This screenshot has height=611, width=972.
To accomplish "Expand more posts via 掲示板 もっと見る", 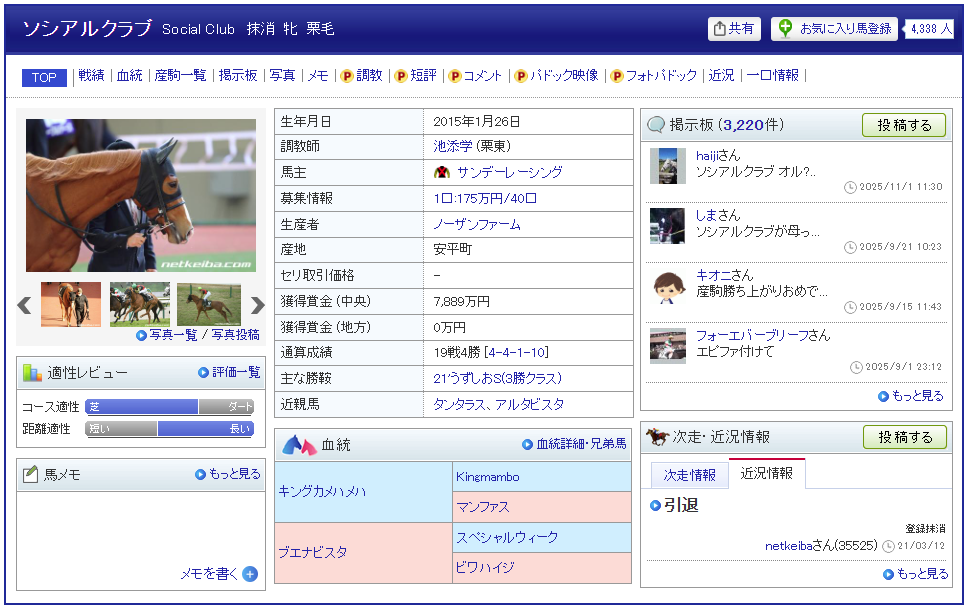I will (x=910, y=396).
